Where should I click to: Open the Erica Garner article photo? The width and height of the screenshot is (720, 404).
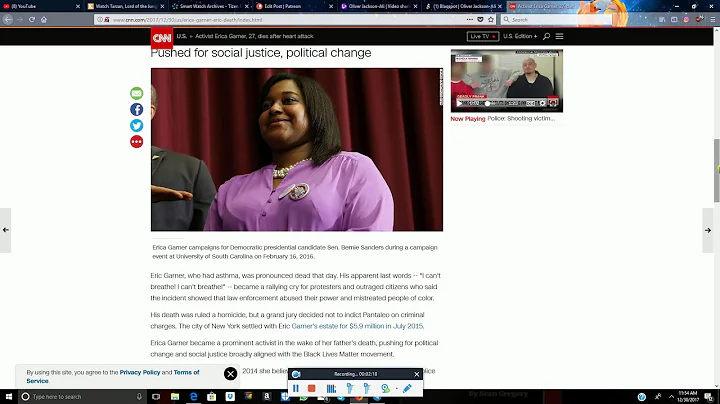click(297, 150)
